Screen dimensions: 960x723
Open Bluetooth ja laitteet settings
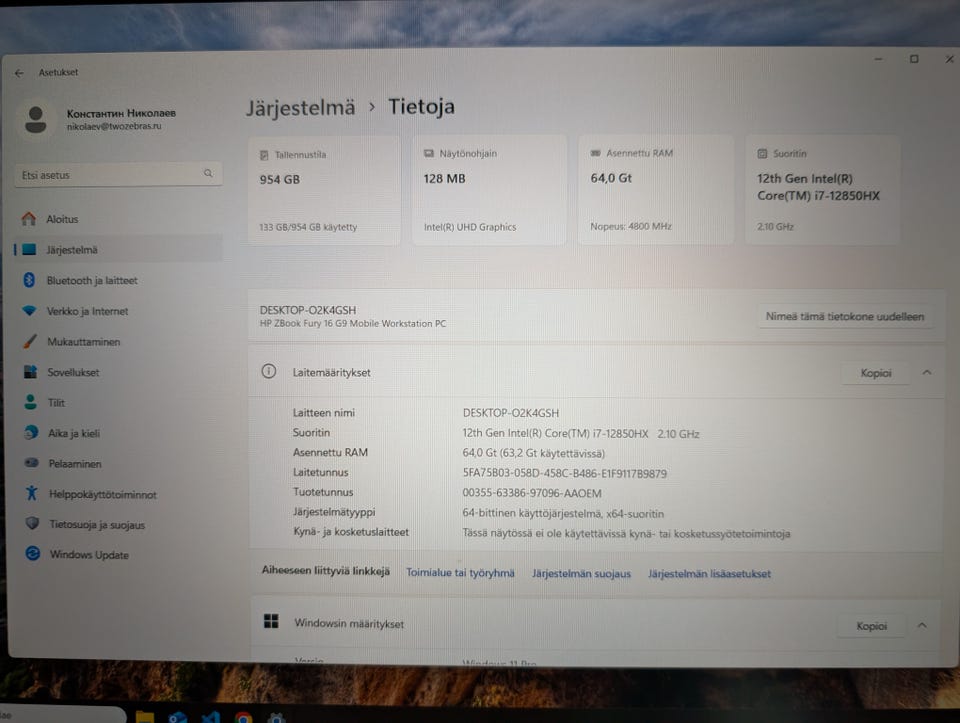point(118,280)
